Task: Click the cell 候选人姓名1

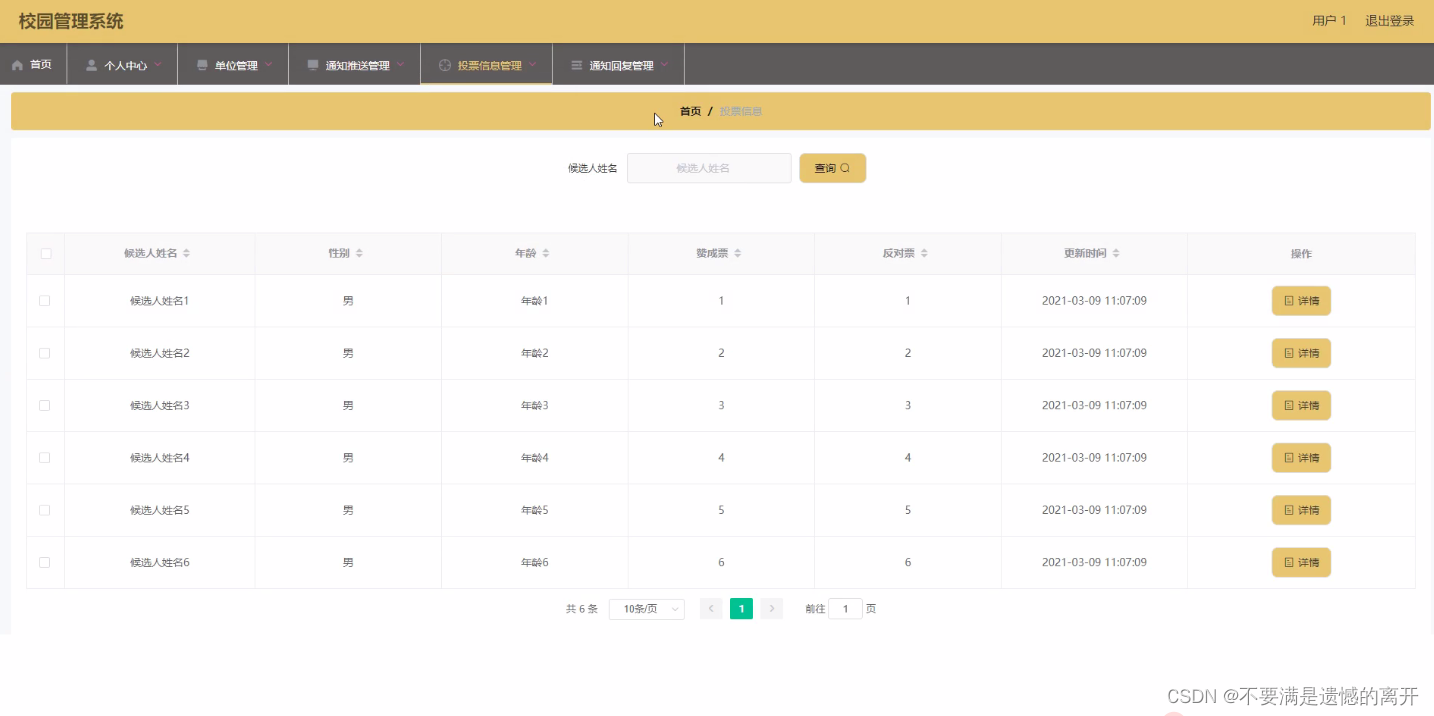Action: 160,301
